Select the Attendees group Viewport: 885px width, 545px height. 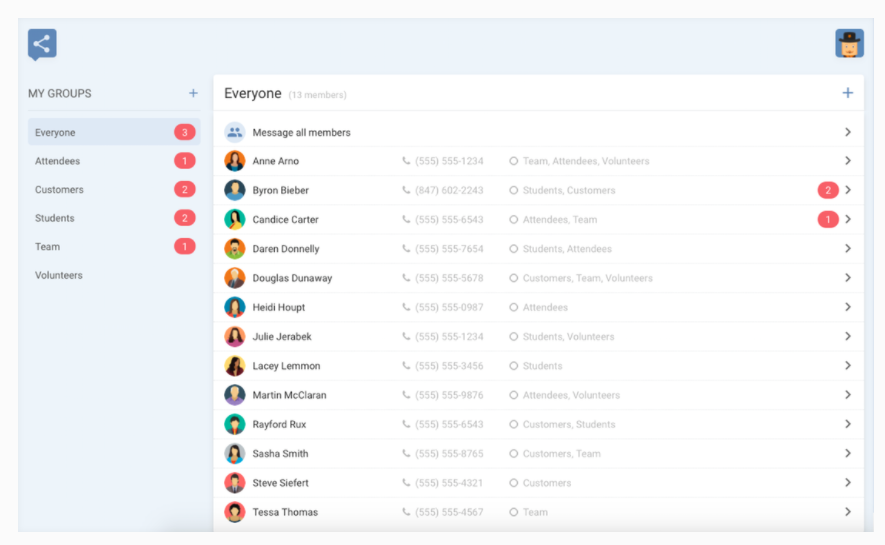(x=114, y=161)
